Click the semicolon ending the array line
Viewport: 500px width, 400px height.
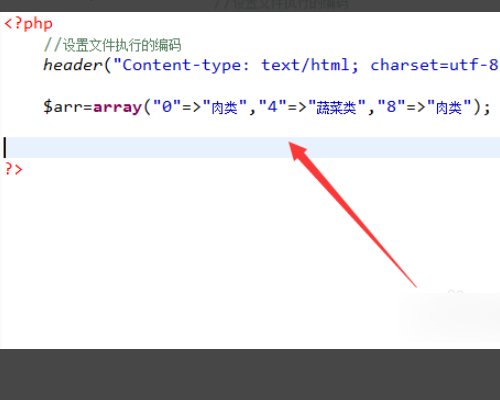487,109
